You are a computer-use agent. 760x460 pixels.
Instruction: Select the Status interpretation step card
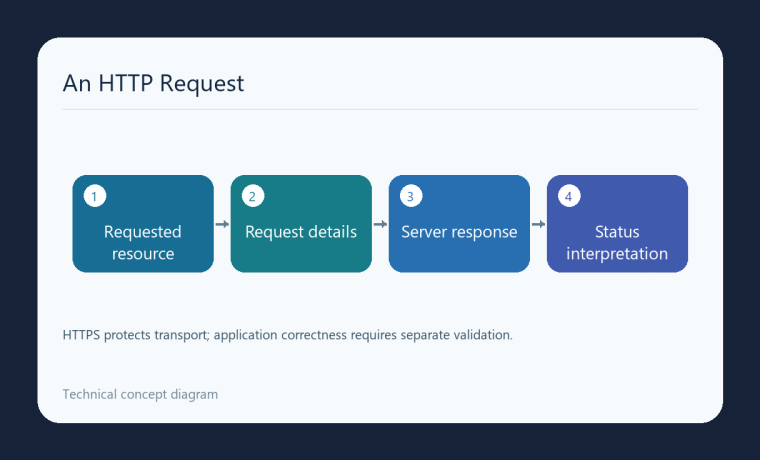tap(617, 223)
